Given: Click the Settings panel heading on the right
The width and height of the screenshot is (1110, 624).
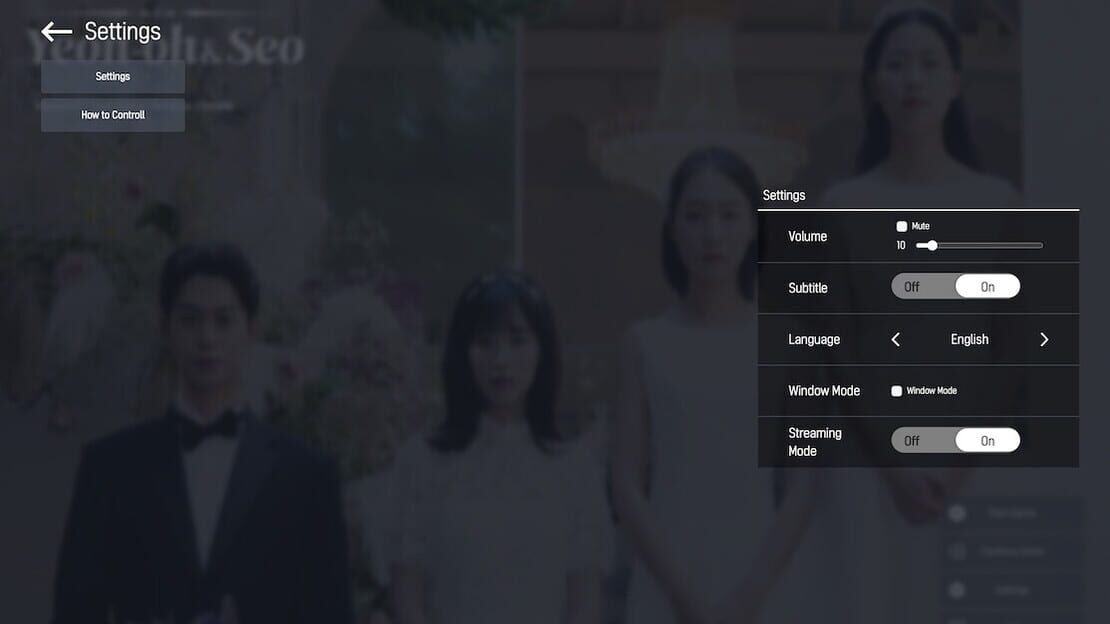Looking at the screenshot, I should coord(784,195).
